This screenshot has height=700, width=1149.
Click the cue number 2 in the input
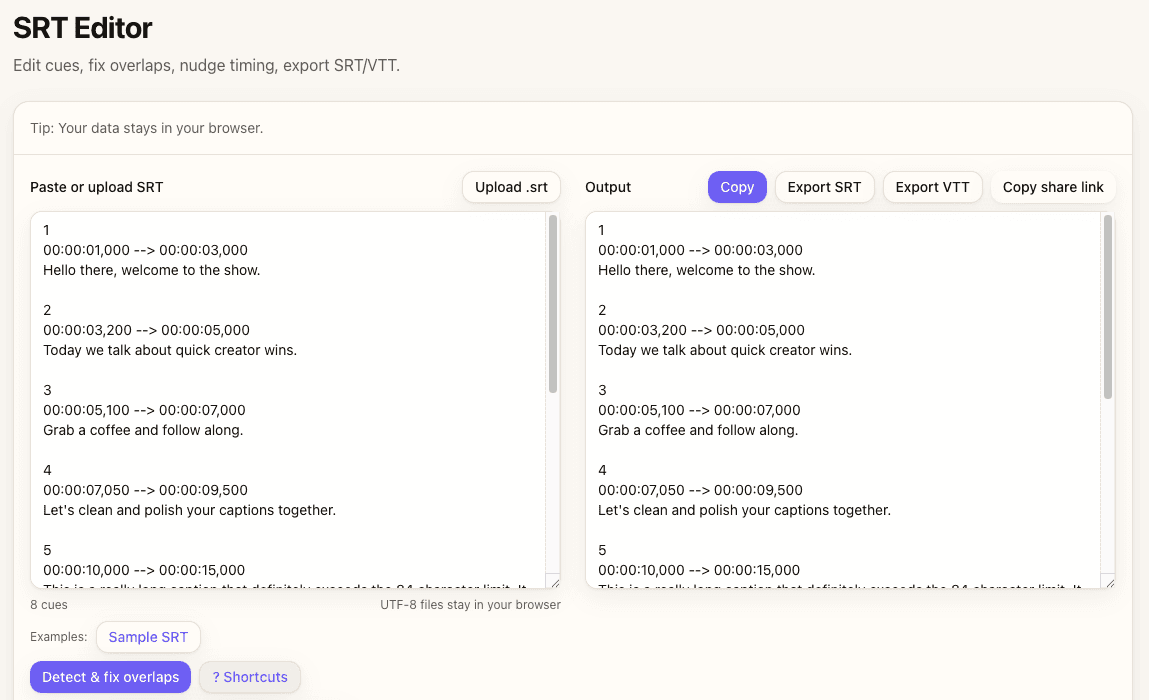click(x=46, y=310)
